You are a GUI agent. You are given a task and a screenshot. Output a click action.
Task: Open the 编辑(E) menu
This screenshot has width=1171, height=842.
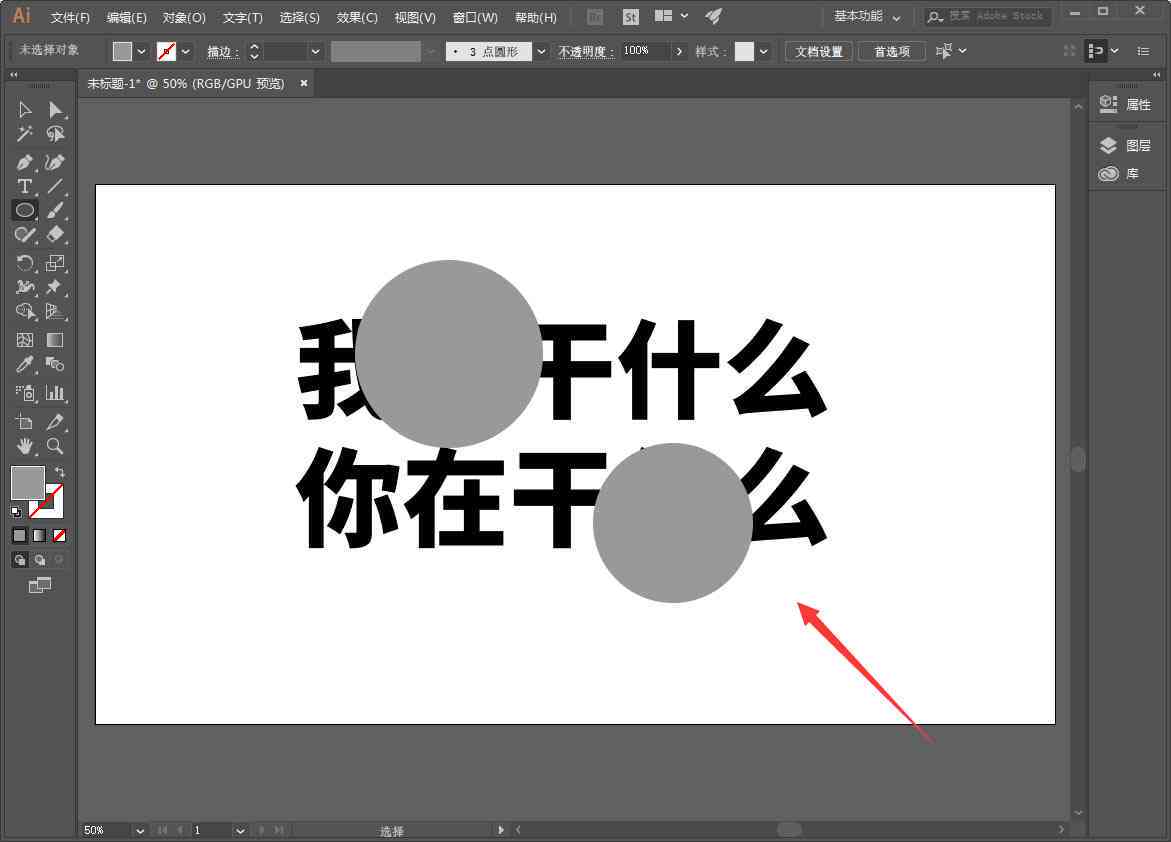coord(126,17)
